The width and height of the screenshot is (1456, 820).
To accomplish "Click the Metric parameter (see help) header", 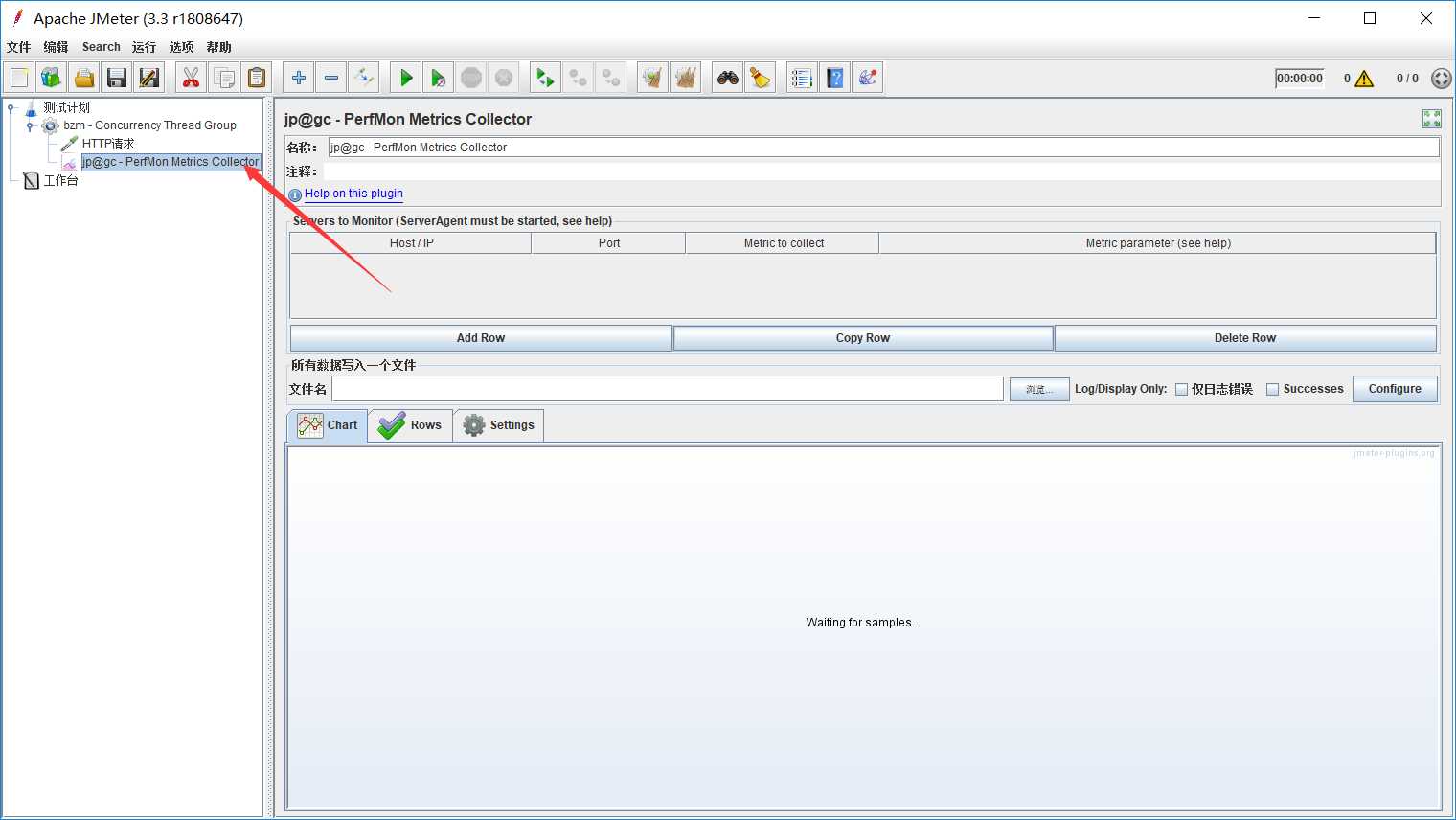I will [x=1158, y=243].
